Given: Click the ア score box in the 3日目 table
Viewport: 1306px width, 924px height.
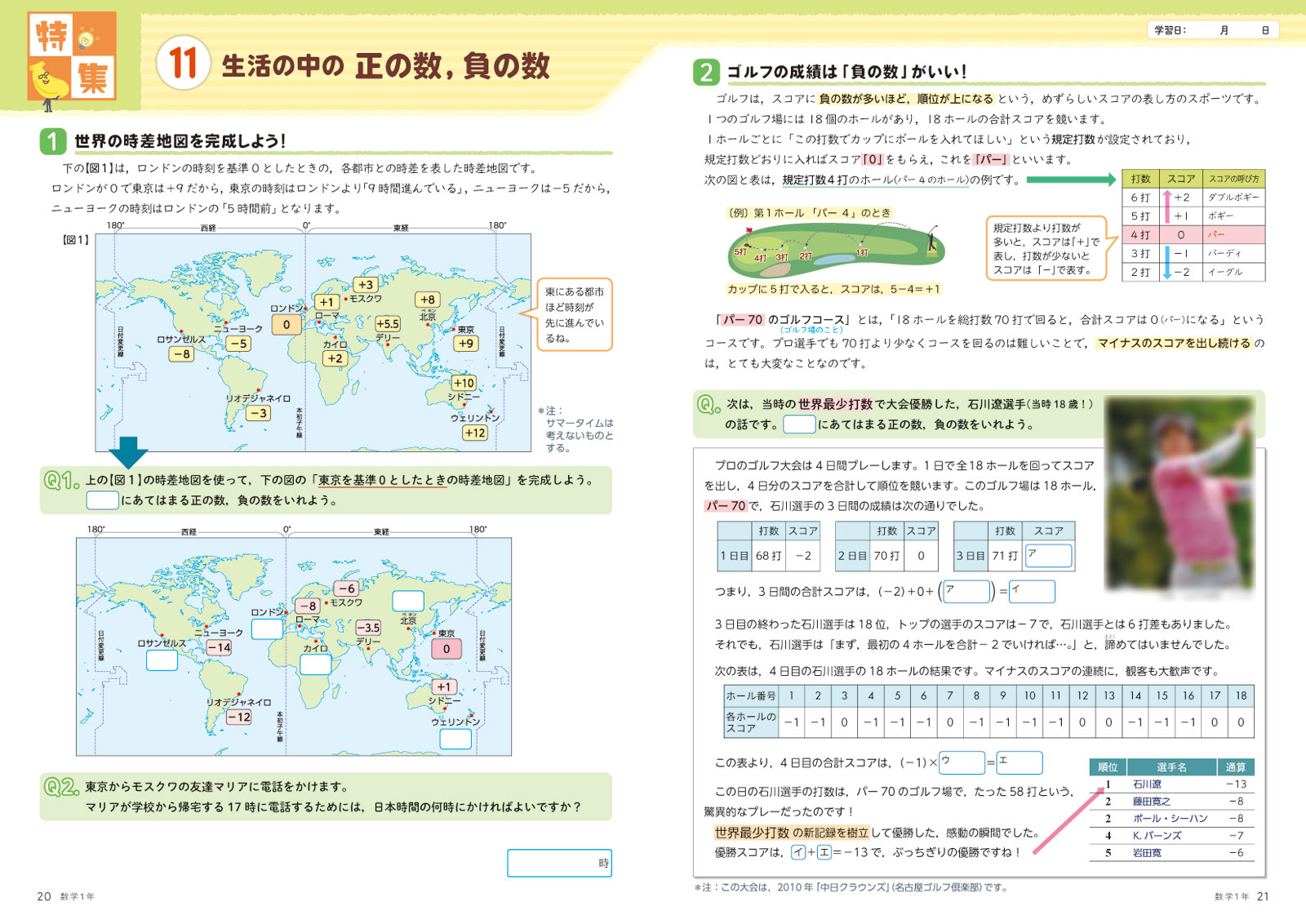Looking at the screenshot, I should pyautogui.click(x=1048, y=556).
